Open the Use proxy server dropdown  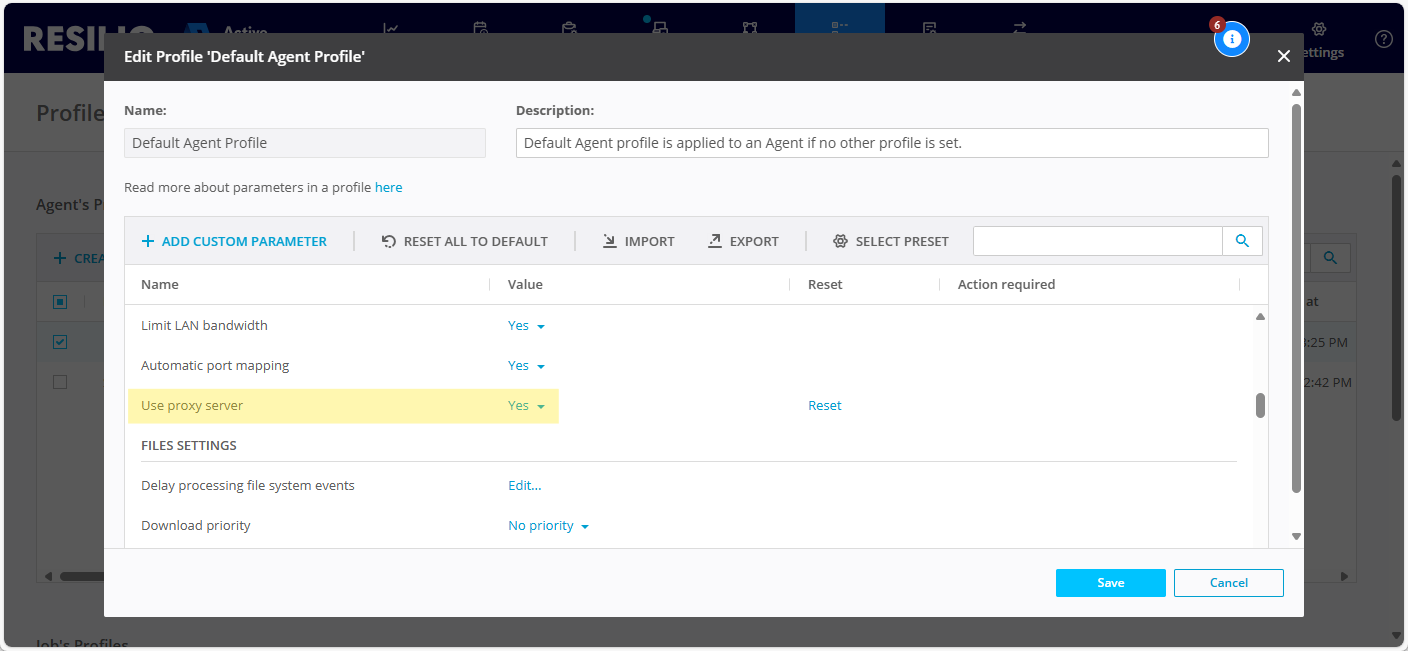[524, 405]
